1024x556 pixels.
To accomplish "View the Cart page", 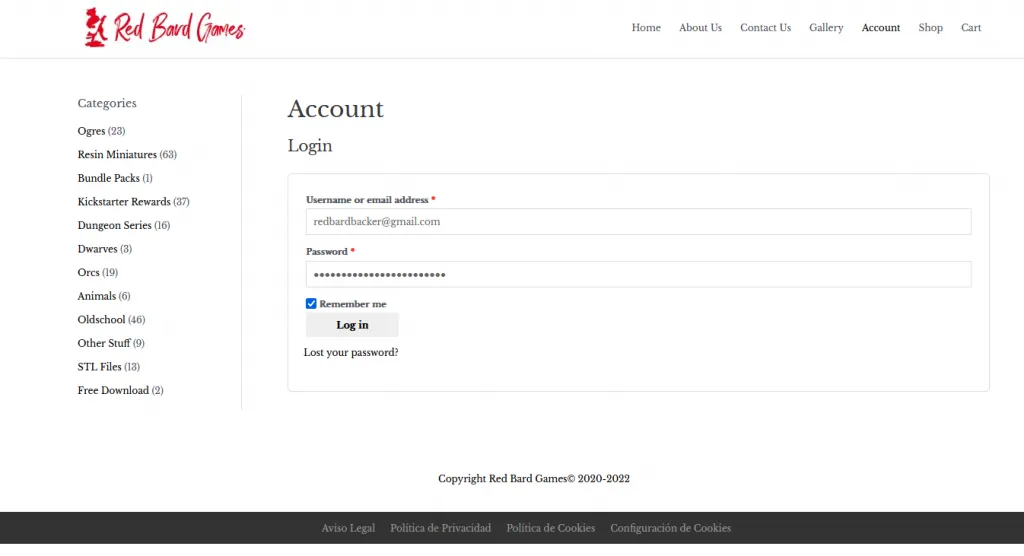I will [971, 28].
